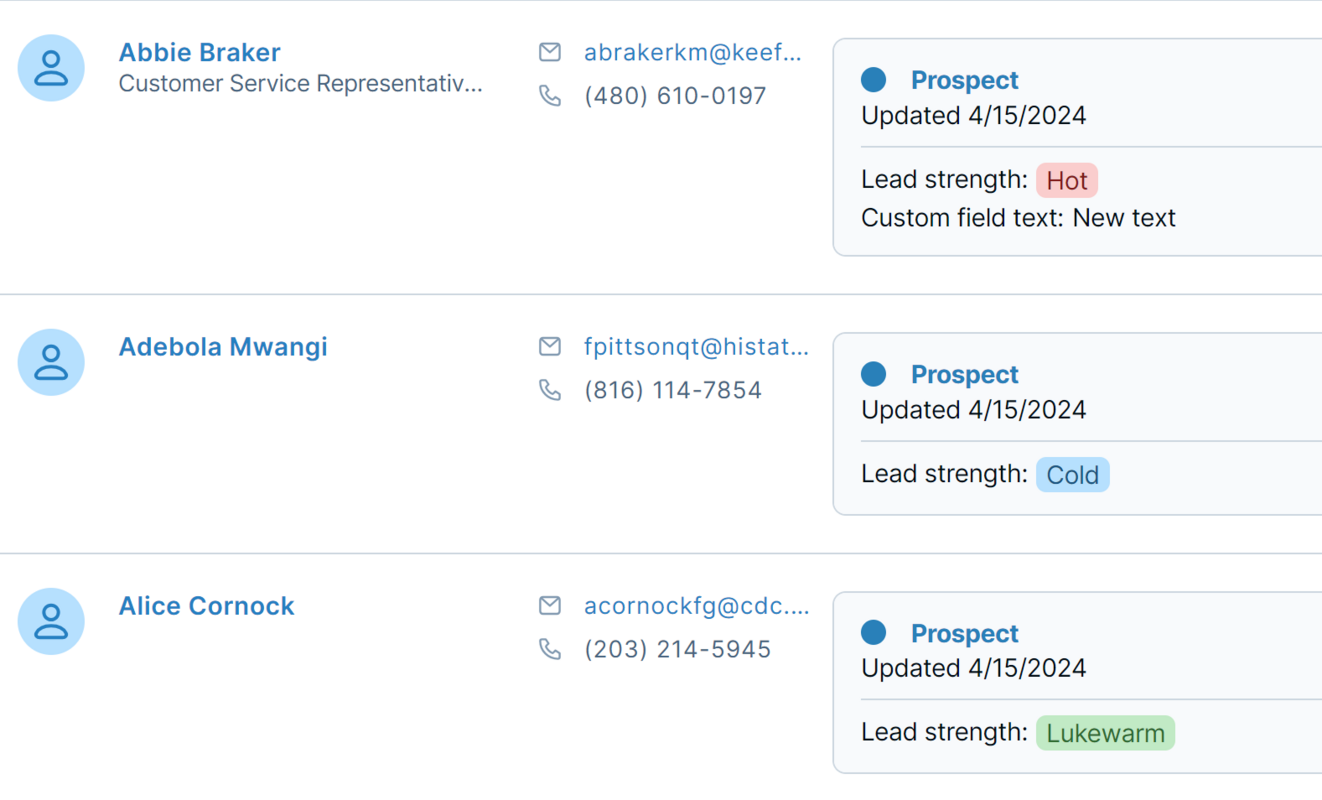
Task: Click the email envelope icon next to Abbie Braker
Action: 550,52
